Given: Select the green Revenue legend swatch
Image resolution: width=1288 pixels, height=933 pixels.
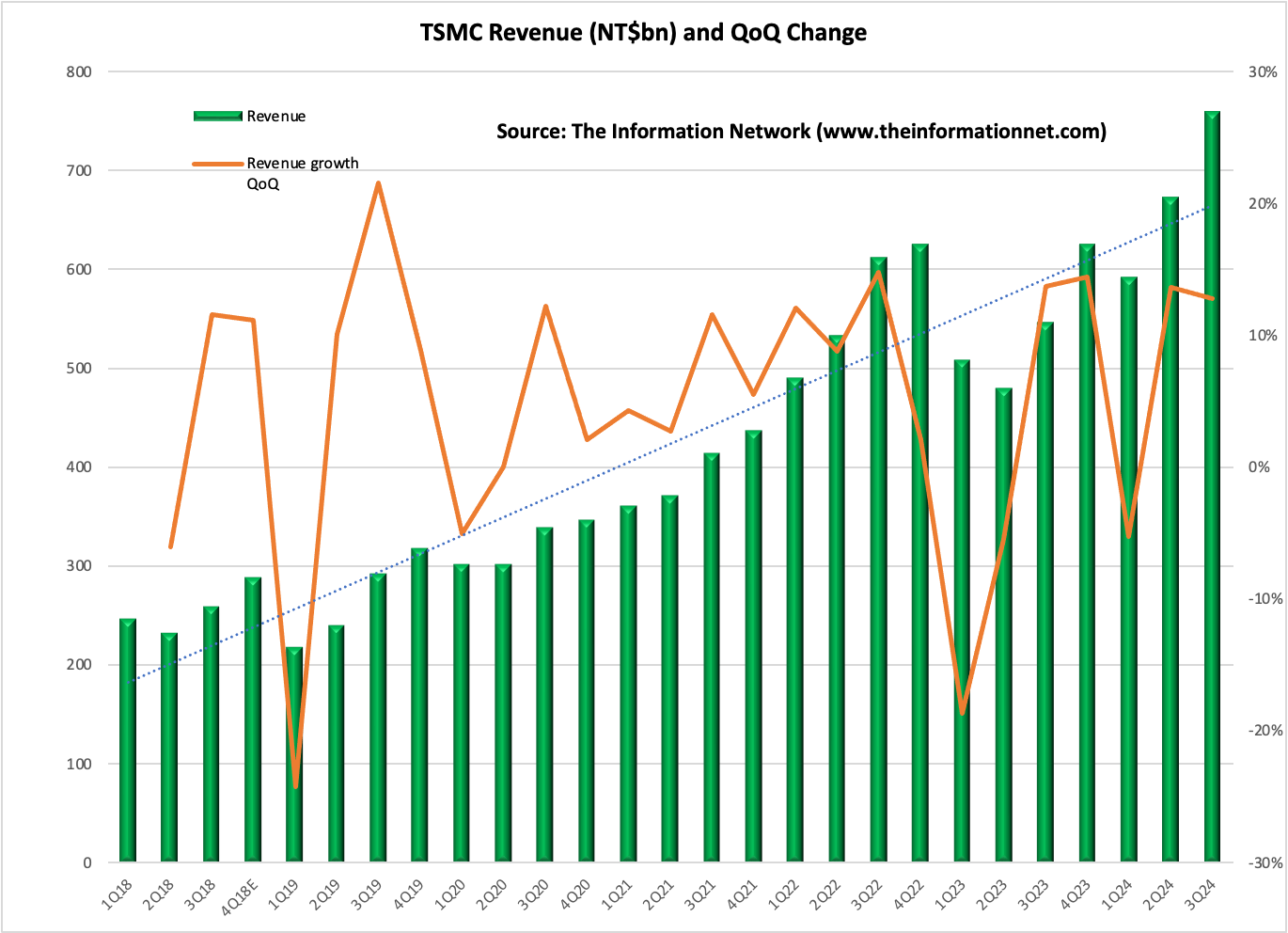Looking at the screenshot, I should [x=218, y=116].
